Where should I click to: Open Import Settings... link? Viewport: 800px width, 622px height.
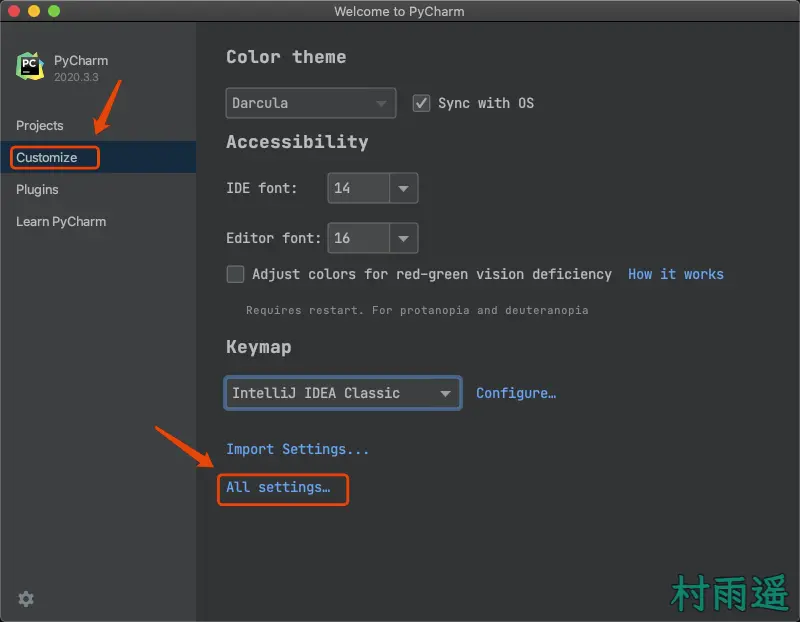(297, 450)
